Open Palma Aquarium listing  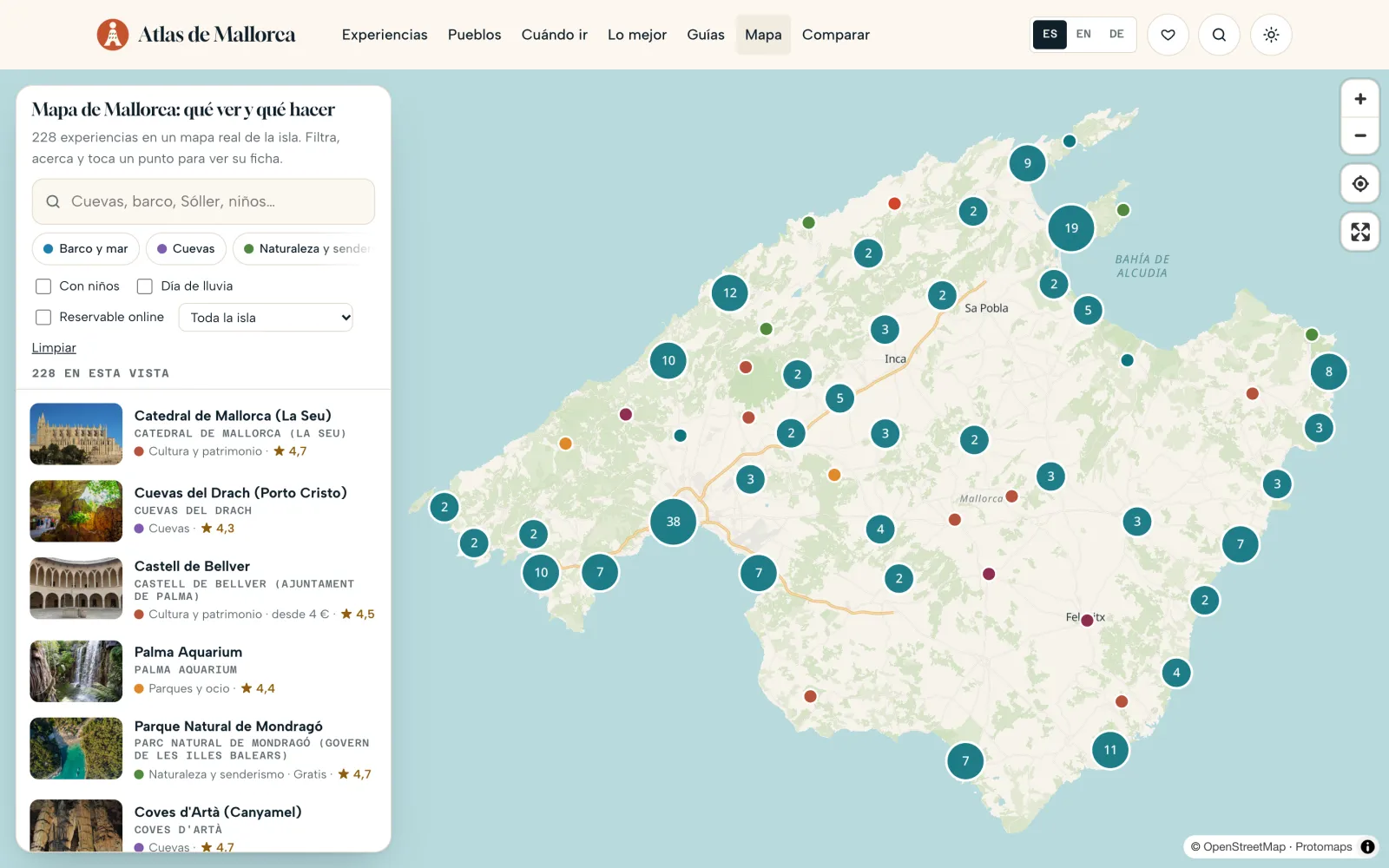pyautogui.click(x=203, y=670)
